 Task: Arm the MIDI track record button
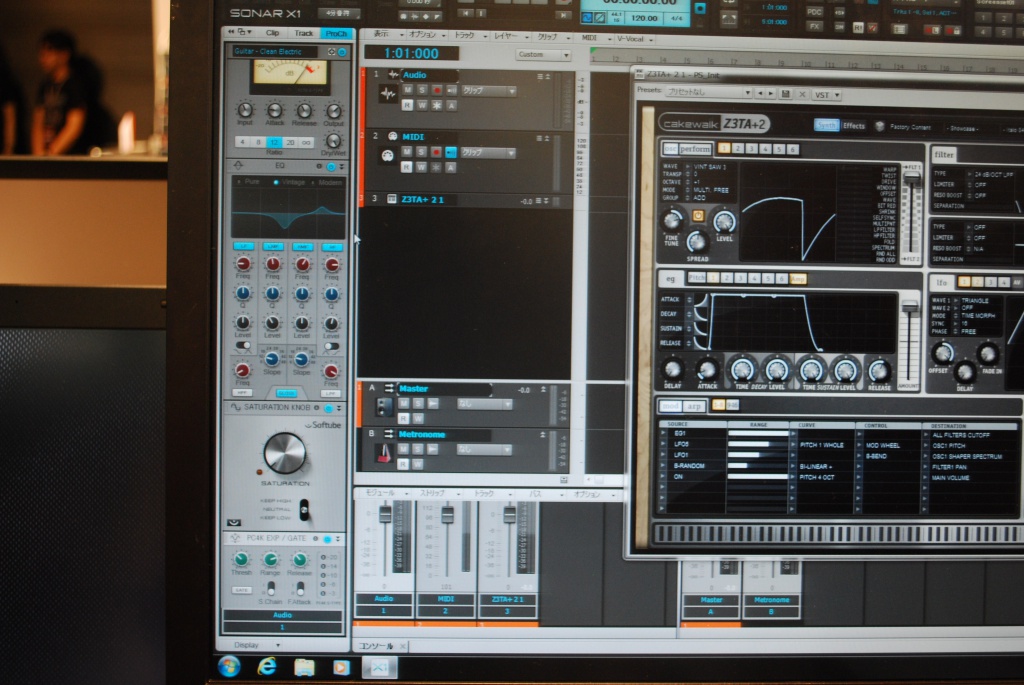pos(436,152)
